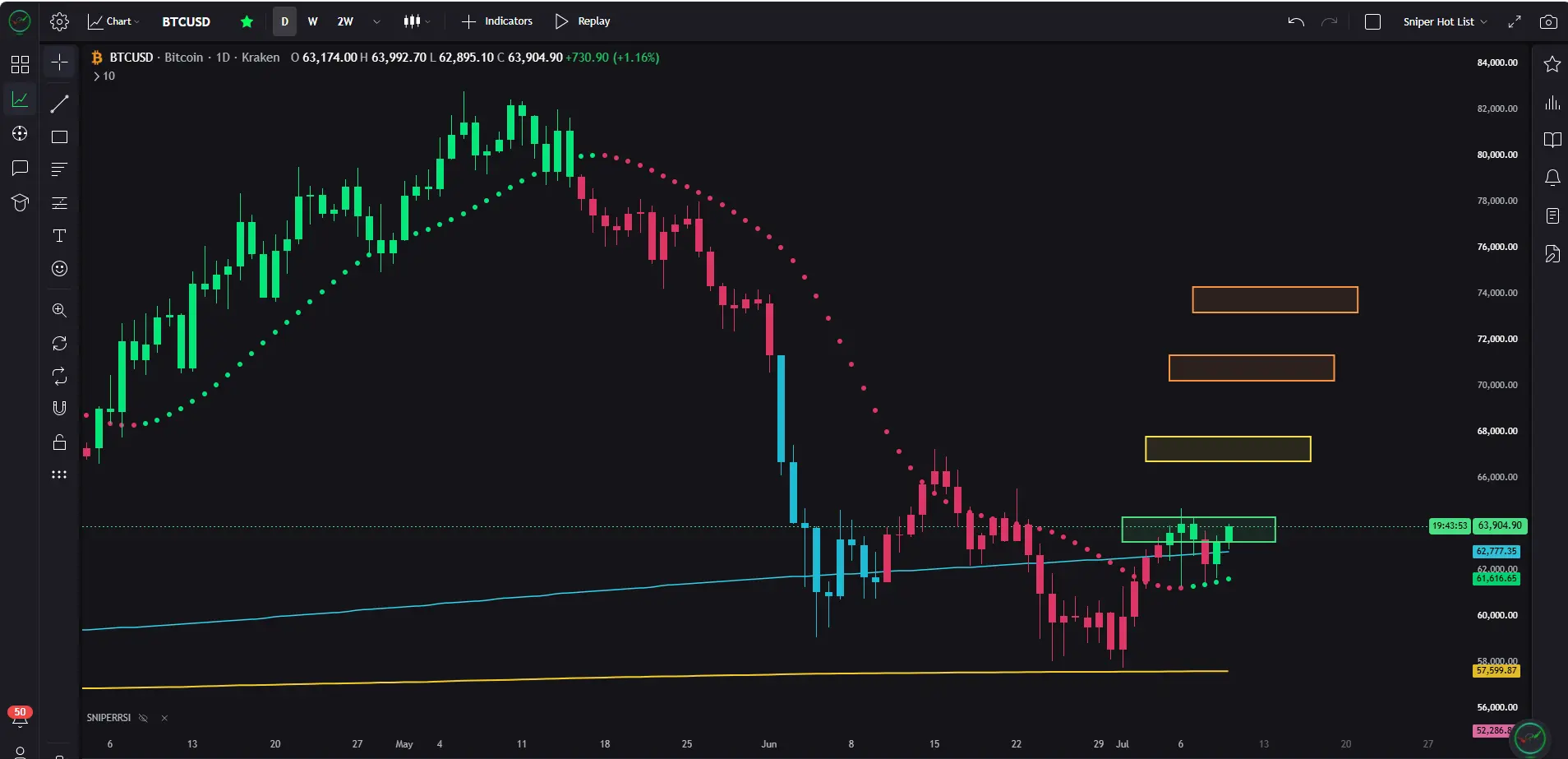Screen dimensions: 1568x759
Task: Open more drawing tools (dots grid)
Action: tap(59, 474)
